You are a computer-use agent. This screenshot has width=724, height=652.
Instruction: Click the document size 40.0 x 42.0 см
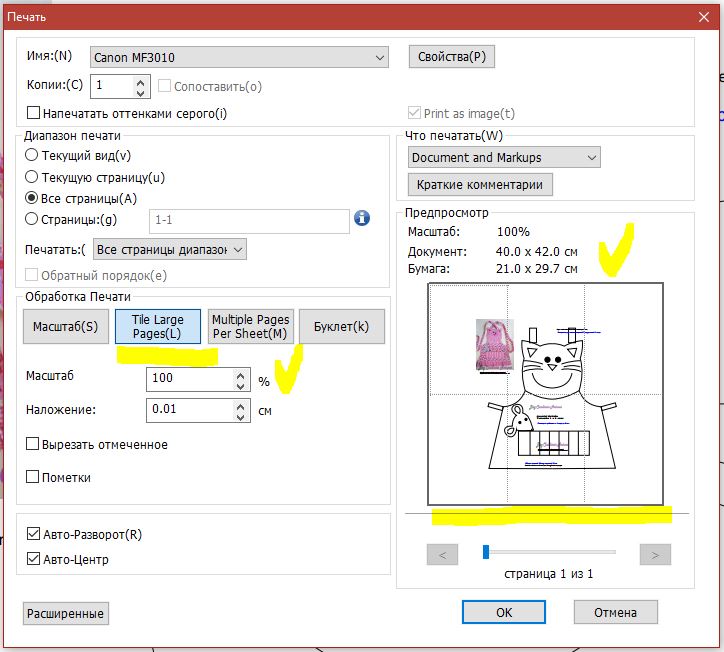click(x=537, y=252)
